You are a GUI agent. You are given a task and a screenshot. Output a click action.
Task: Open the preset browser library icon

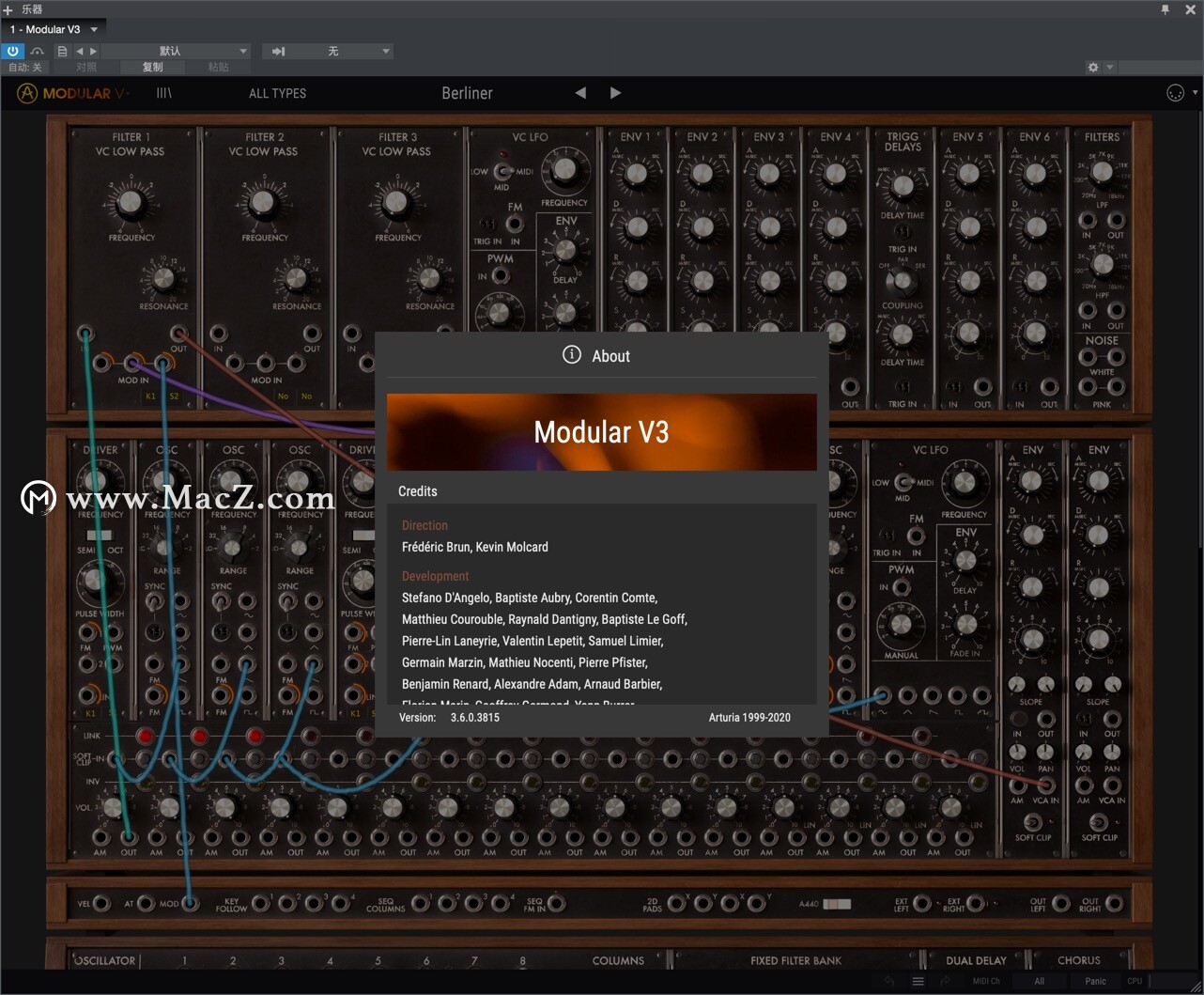coord(163,93)
